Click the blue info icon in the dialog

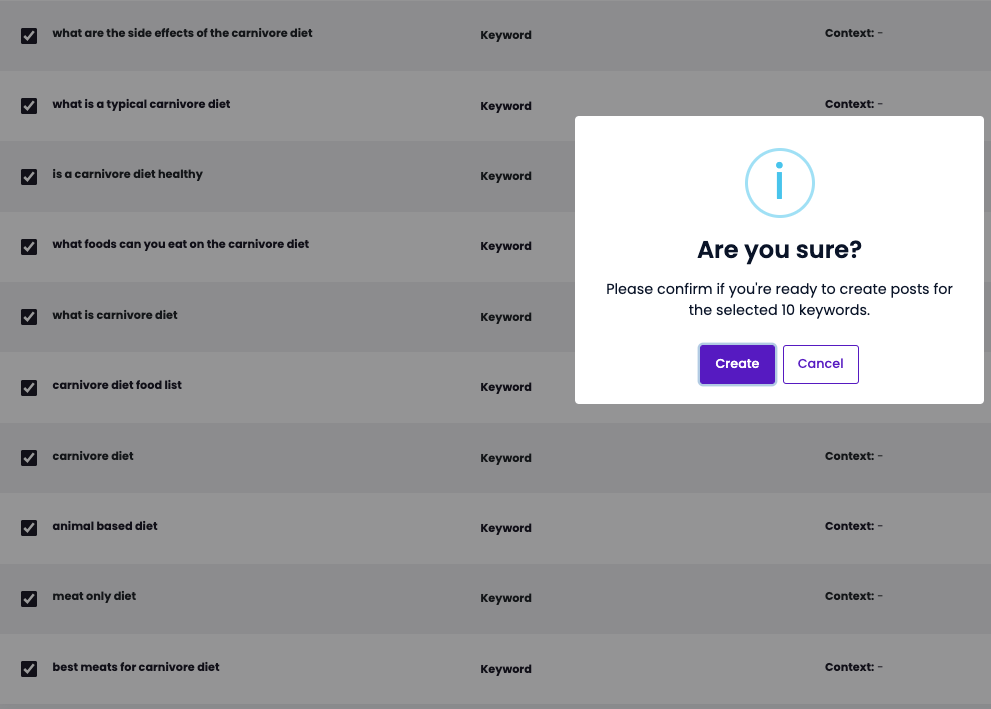point(779,183)
